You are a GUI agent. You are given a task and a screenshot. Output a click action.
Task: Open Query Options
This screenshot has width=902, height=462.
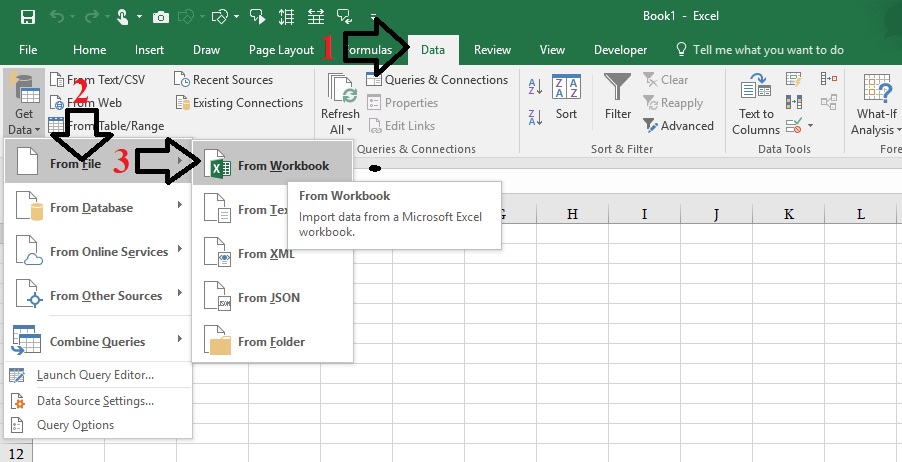98,425
